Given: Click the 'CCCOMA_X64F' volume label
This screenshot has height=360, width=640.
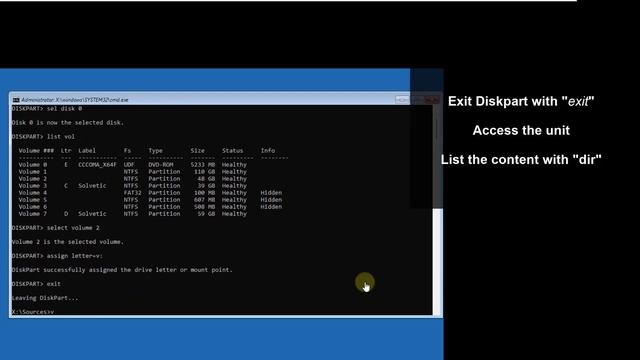Looking at the screenshot, I should 97,164.
